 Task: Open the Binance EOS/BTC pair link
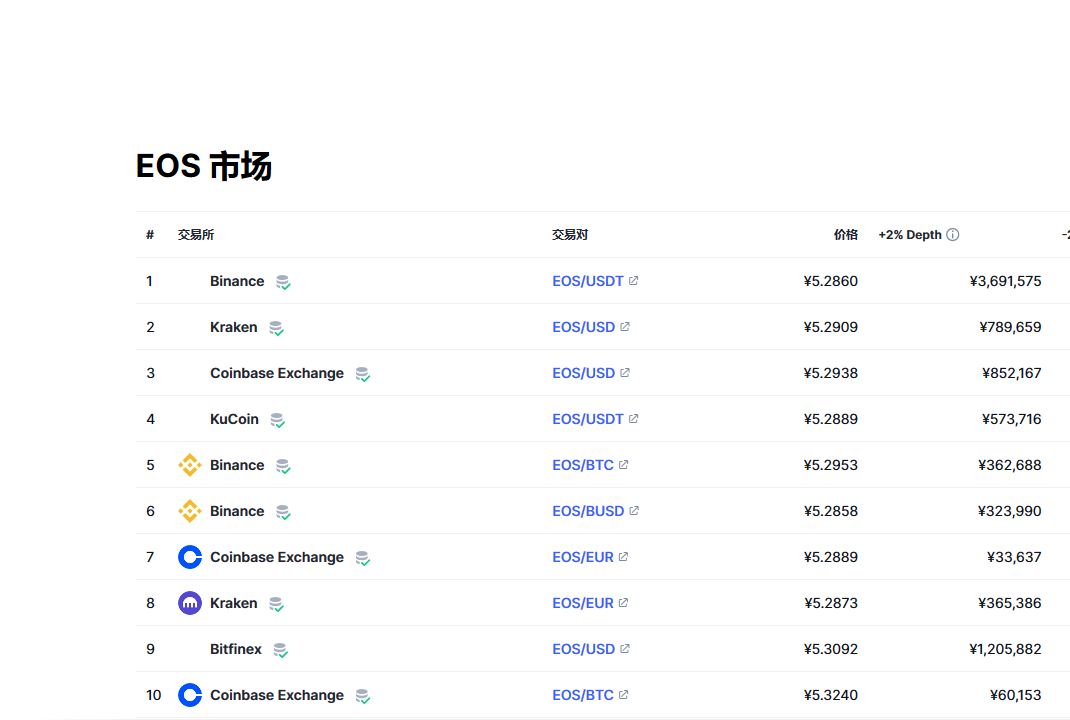(x=583, y=465)
